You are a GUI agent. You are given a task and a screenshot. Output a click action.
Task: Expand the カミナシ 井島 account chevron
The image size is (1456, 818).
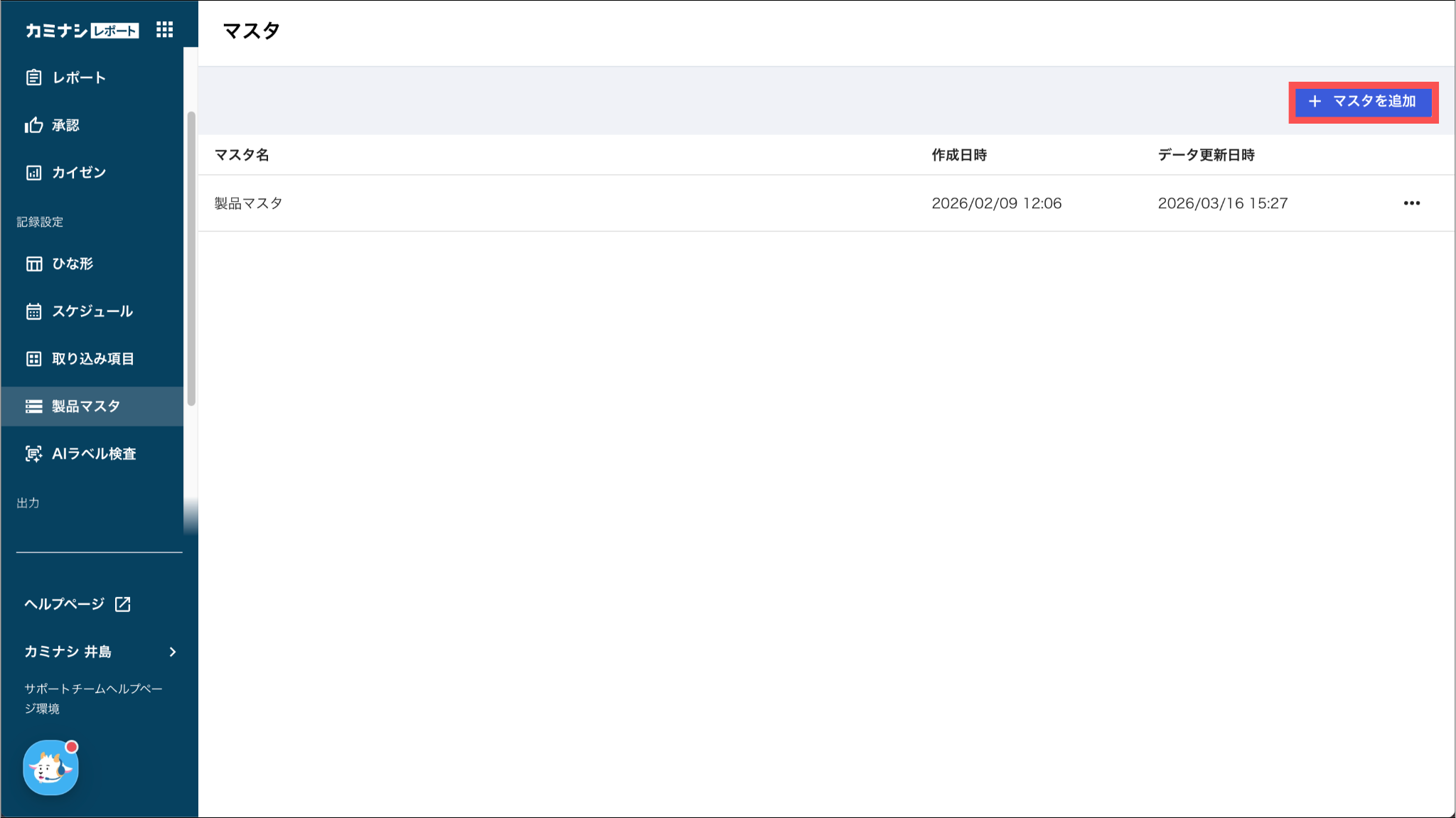pyautogui.click(x=173, y=652)
